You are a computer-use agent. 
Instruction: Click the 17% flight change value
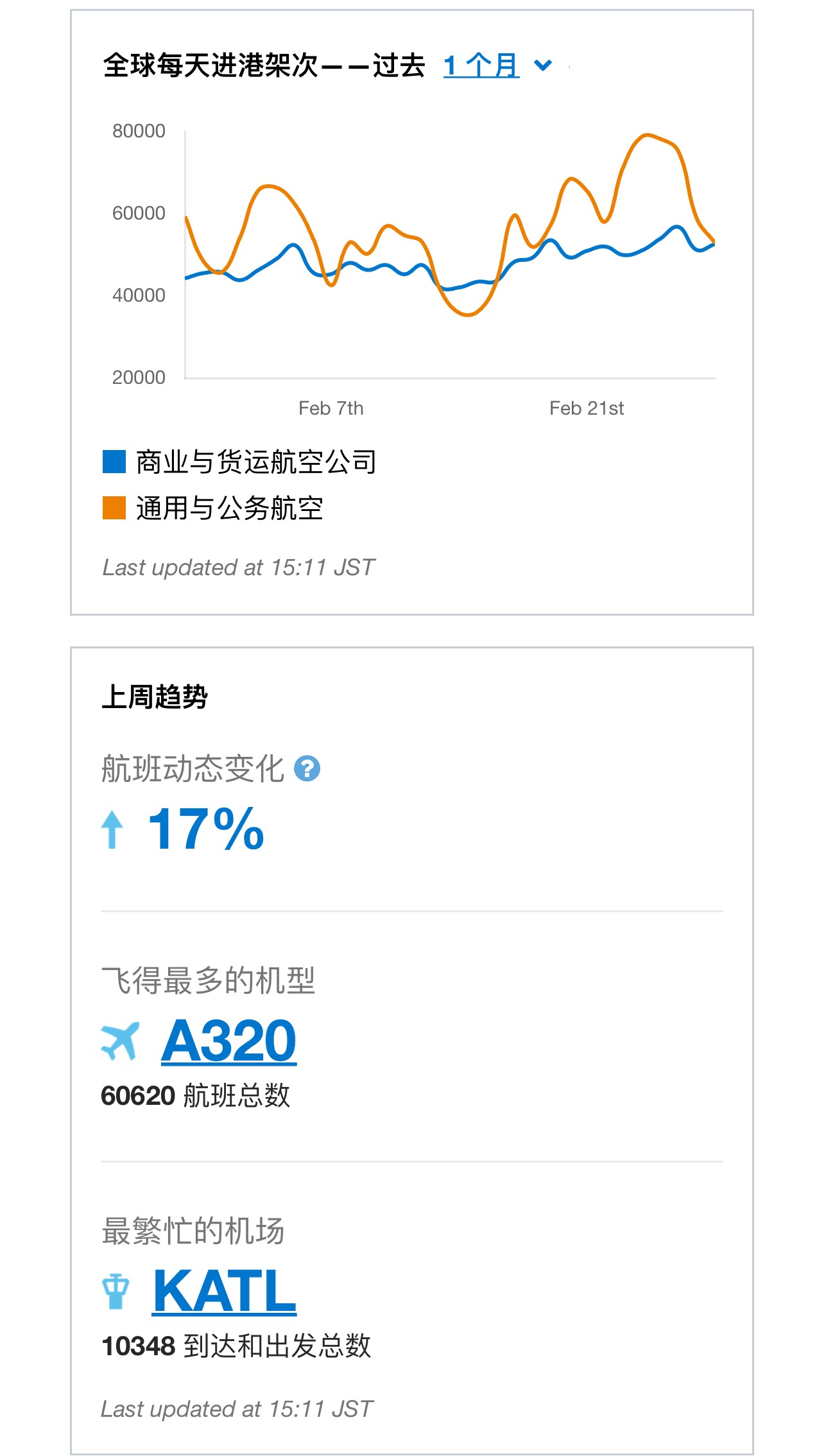206,829
